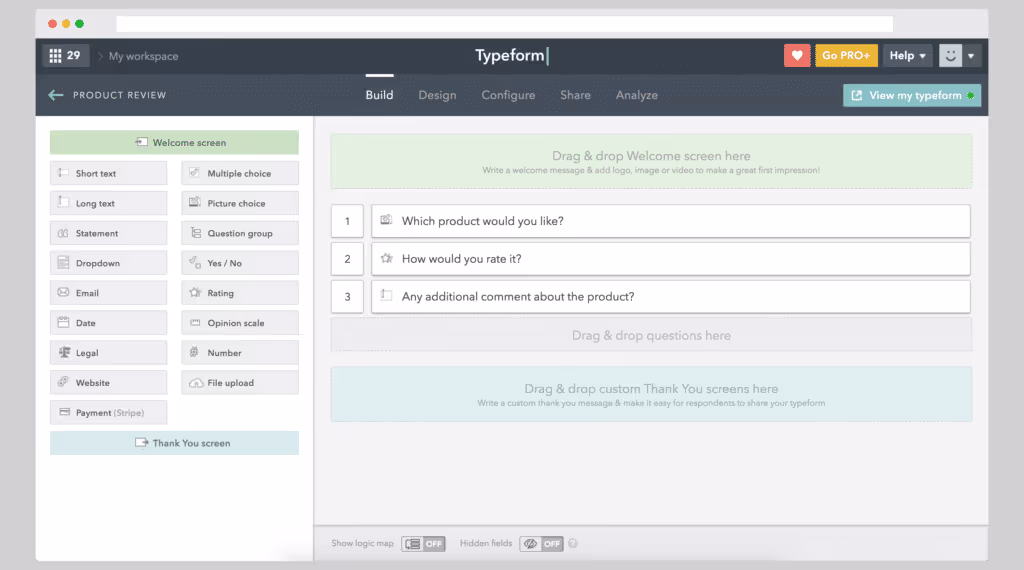The image size is (1024, 570).
Task: Select the Long text field icon
Action: tap(63, 202)
